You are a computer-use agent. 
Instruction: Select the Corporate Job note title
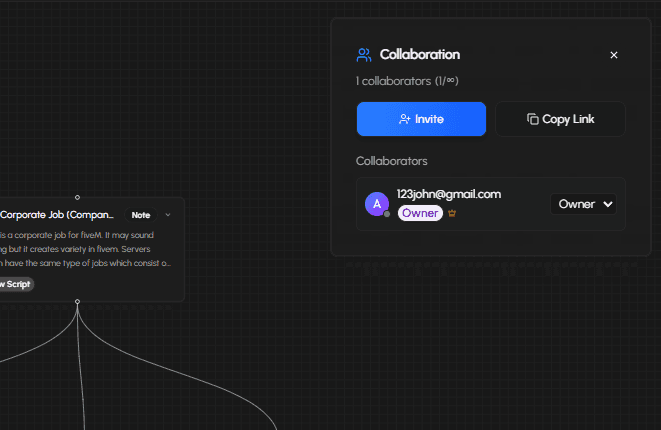57,215
